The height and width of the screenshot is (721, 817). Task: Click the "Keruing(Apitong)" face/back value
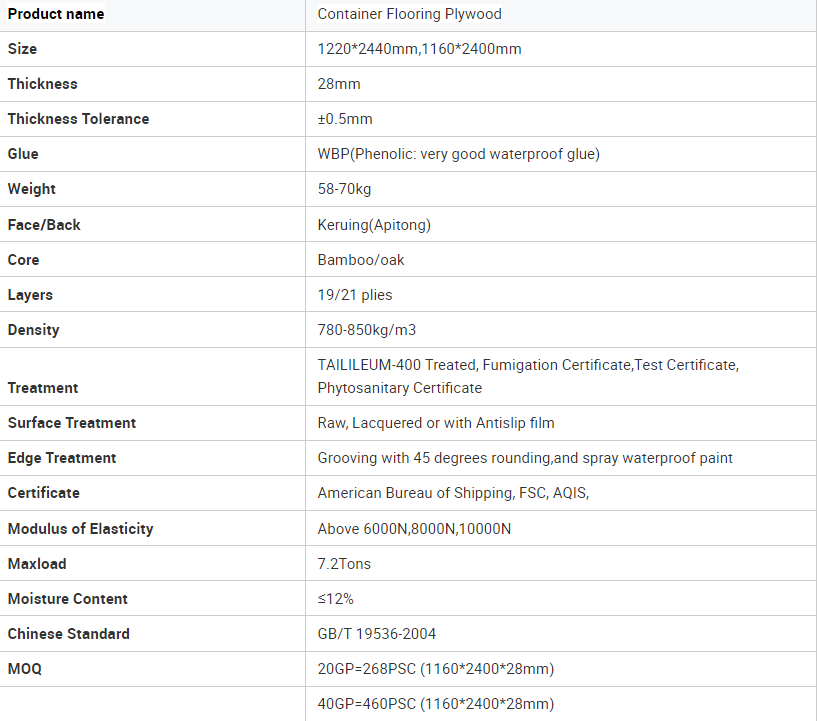point(374,225)
